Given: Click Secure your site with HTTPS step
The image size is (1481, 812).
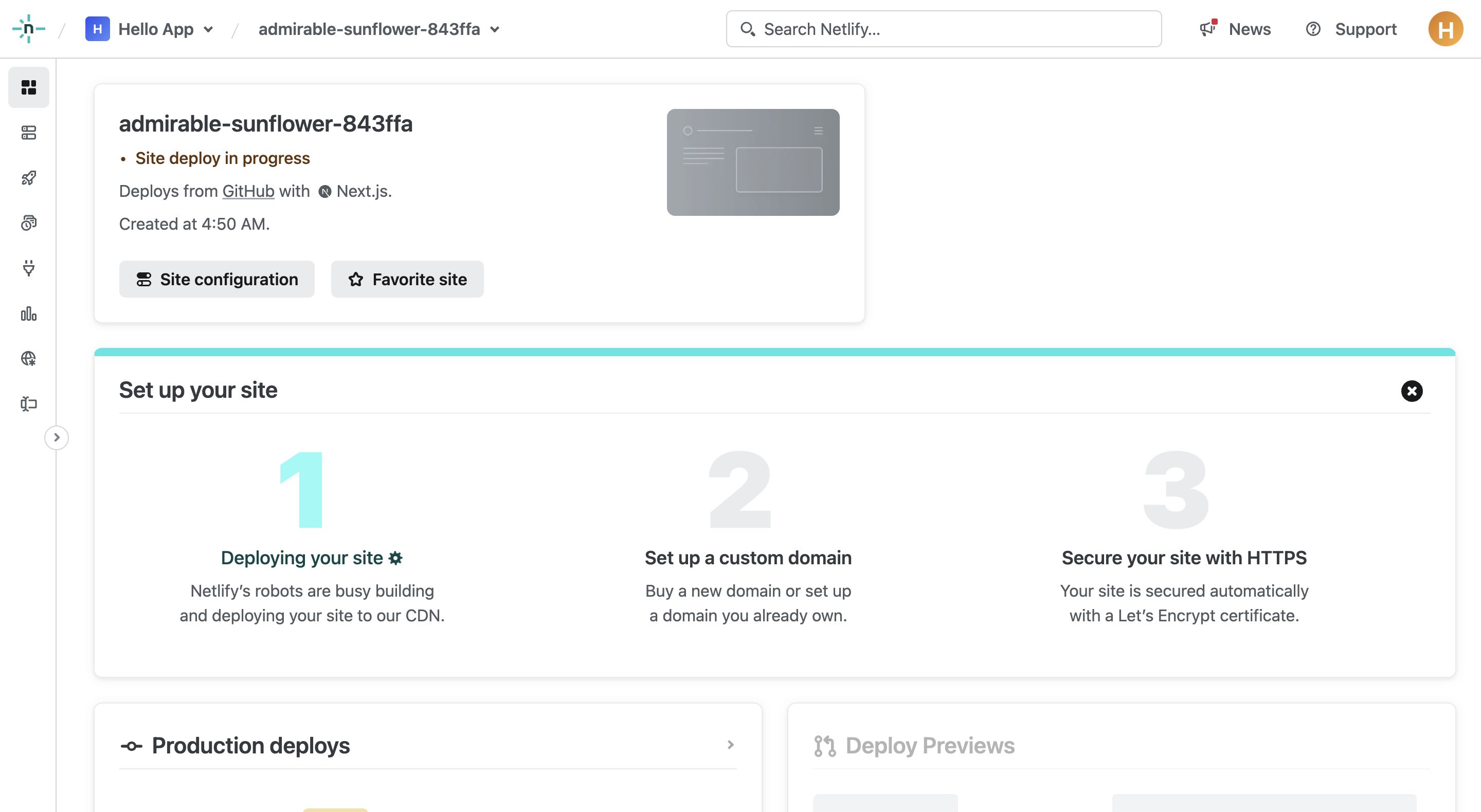Looking at the screenshot, I should point(1184,558).
